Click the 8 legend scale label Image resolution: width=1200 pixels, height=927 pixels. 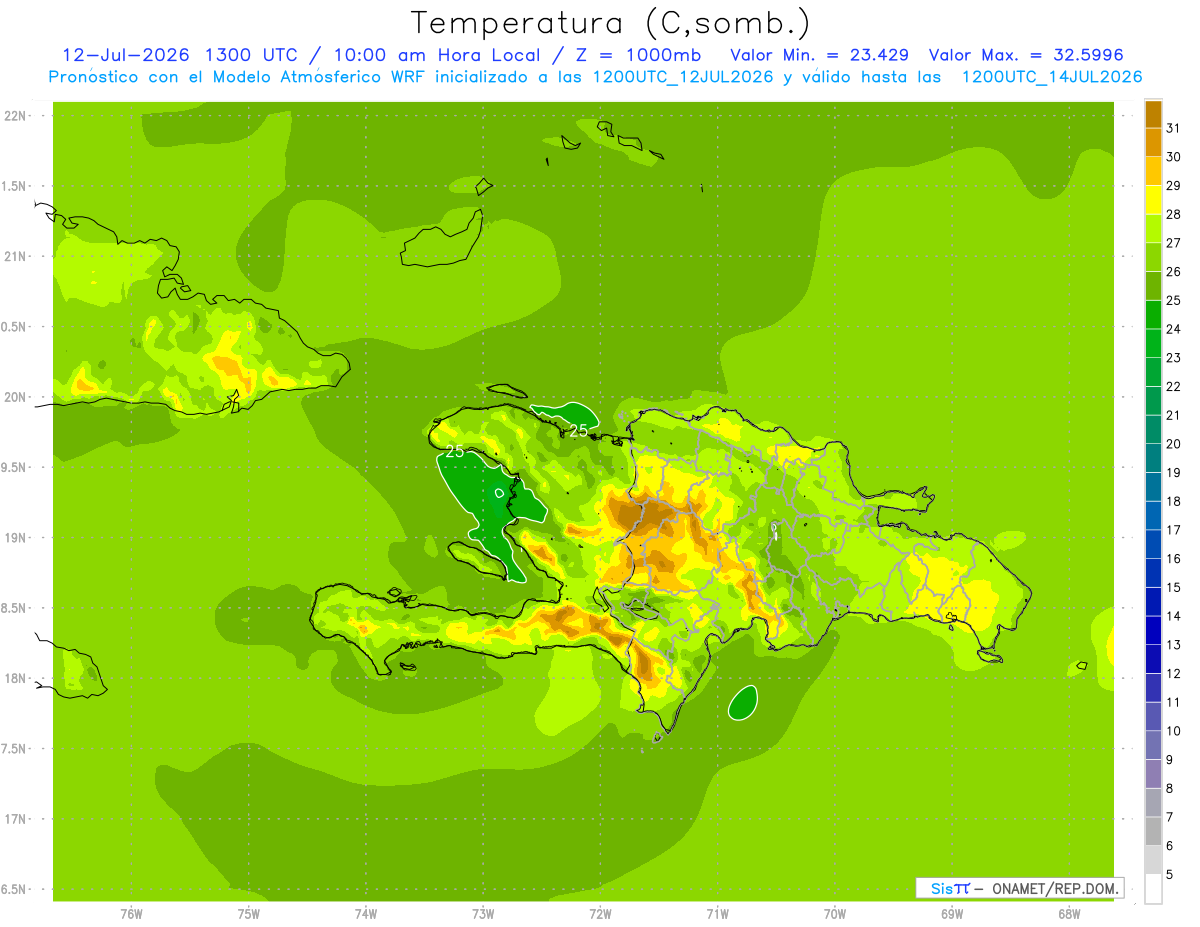1170,788
